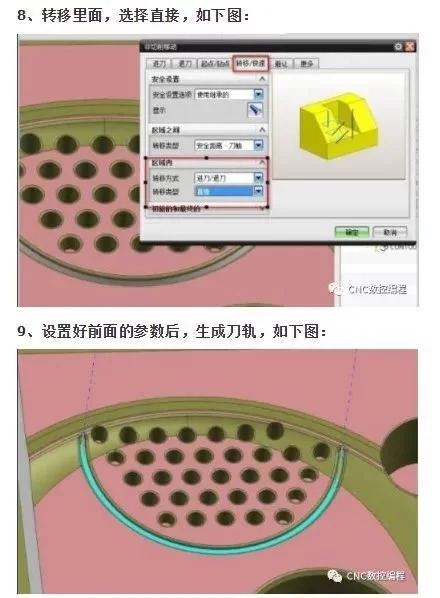Switch to the 退刀 tab
Screen dimensions: 440x598
(185, 64)
